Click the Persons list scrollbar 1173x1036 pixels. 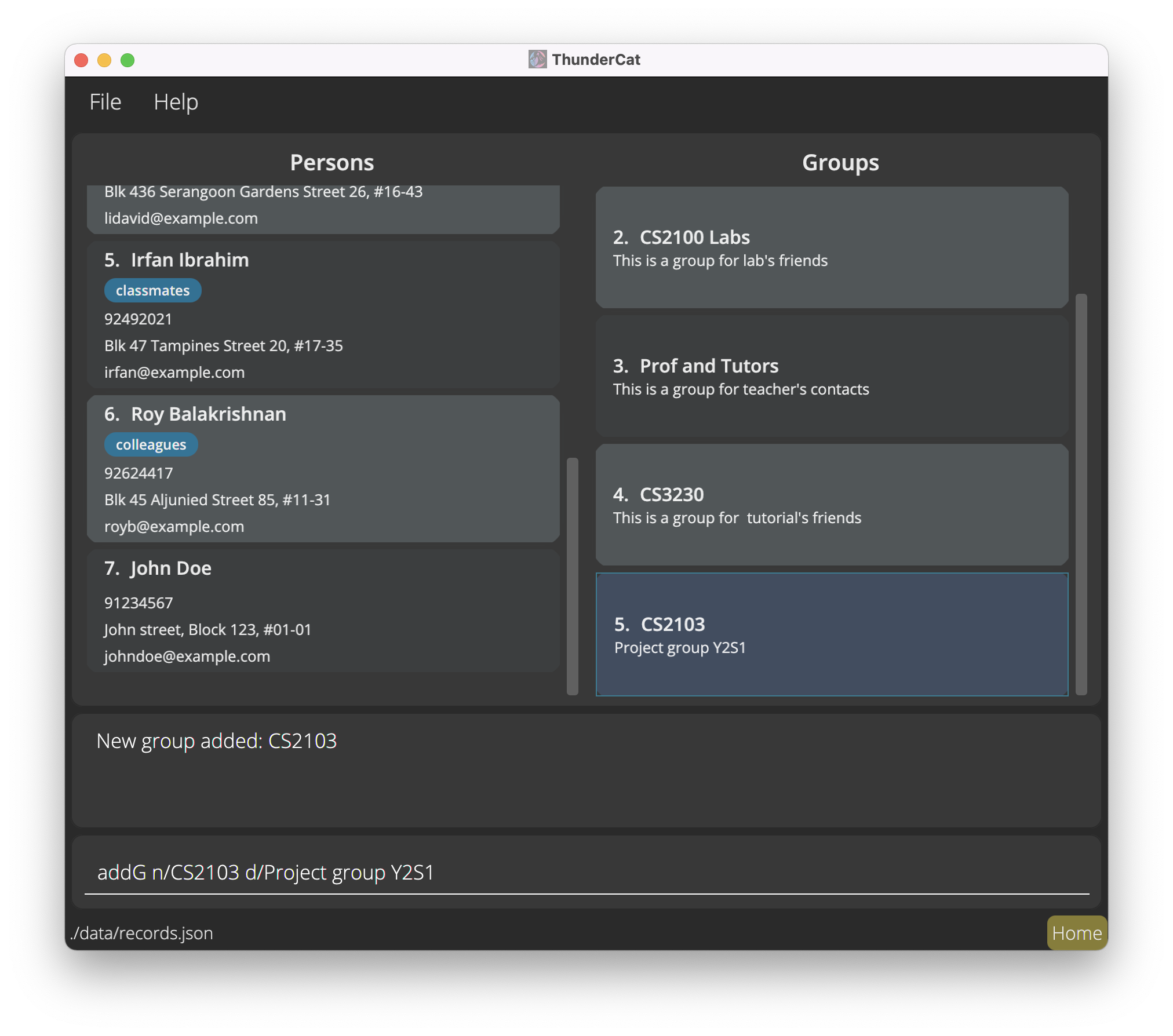pos(573,576)
